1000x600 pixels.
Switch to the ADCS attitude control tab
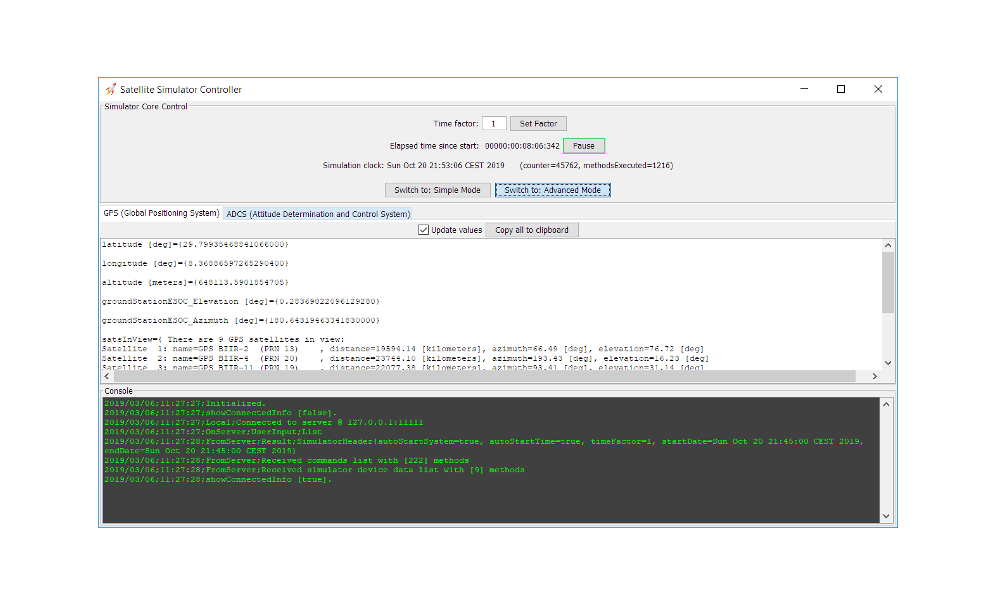[x=318, y=213]
